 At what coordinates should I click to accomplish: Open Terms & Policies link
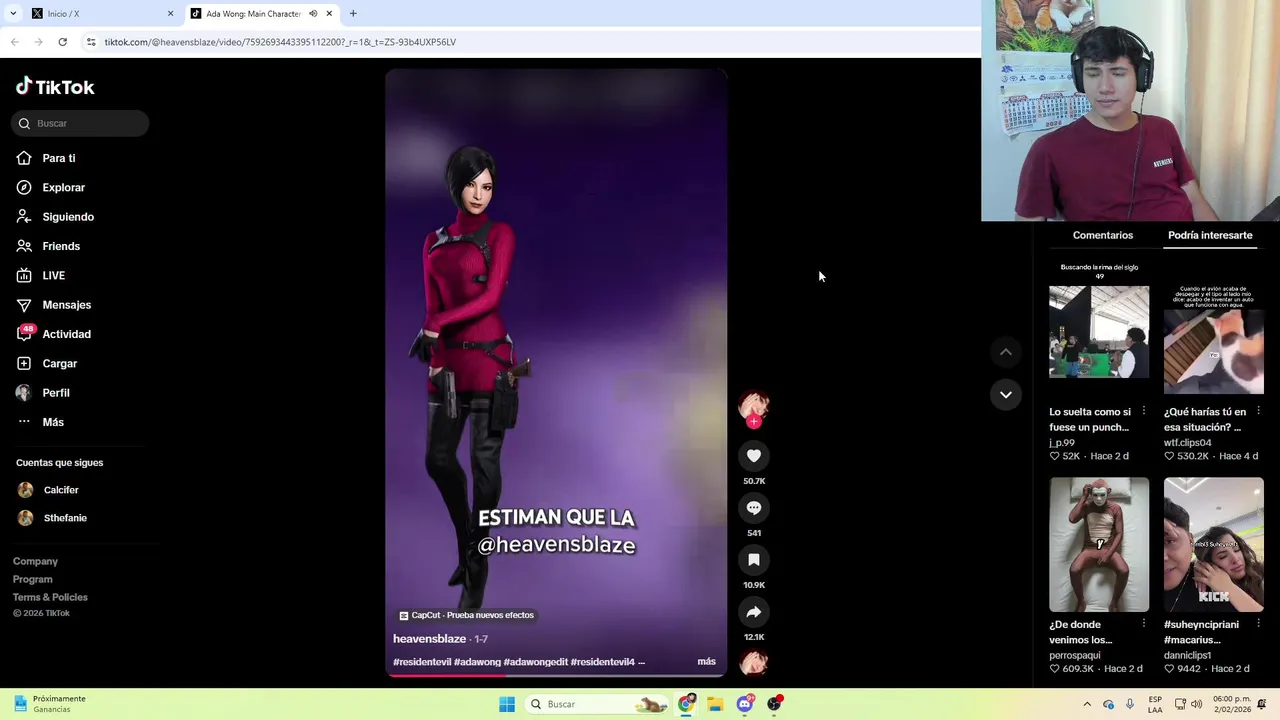click(x=50, y=597)
